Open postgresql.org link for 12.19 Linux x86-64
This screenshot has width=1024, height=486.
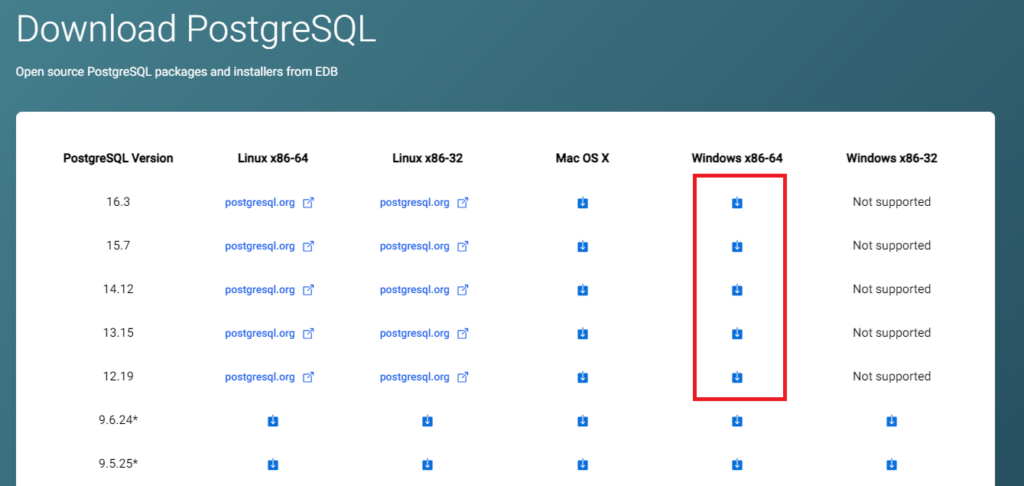[x=270, y=377]
